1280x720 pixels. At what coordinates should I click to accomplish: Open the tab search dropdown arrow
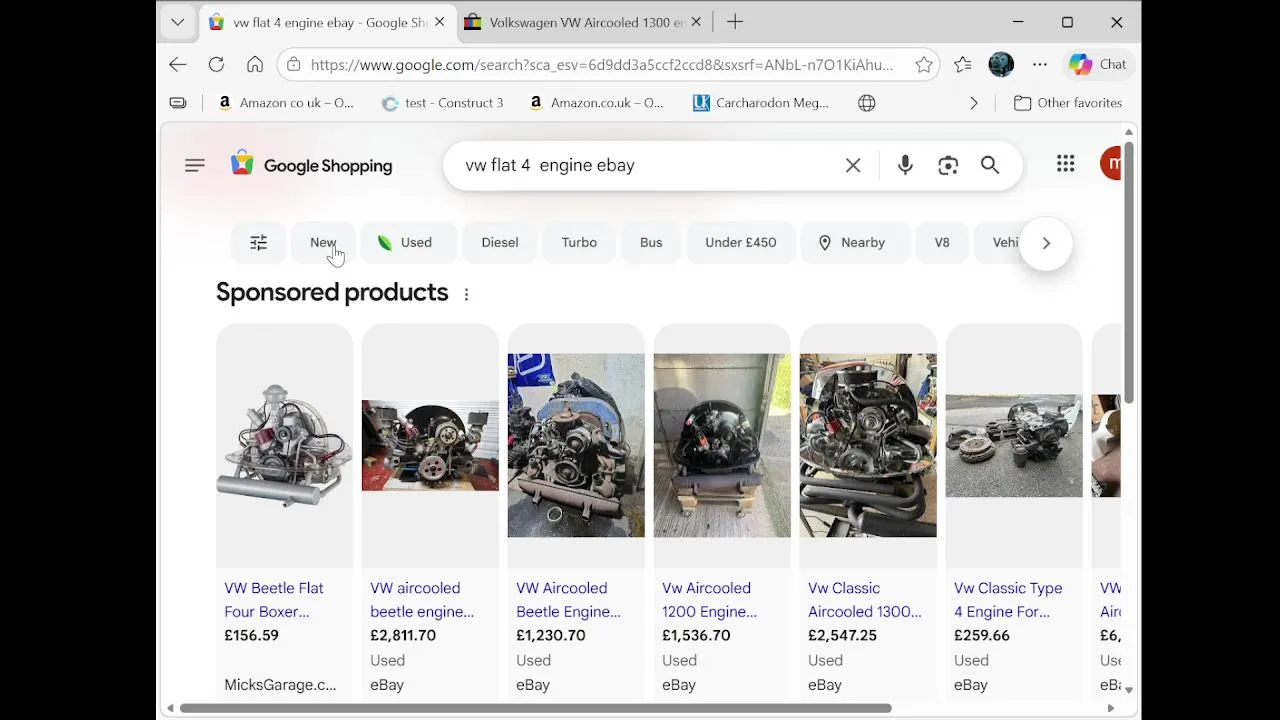(x=177, y=22)
